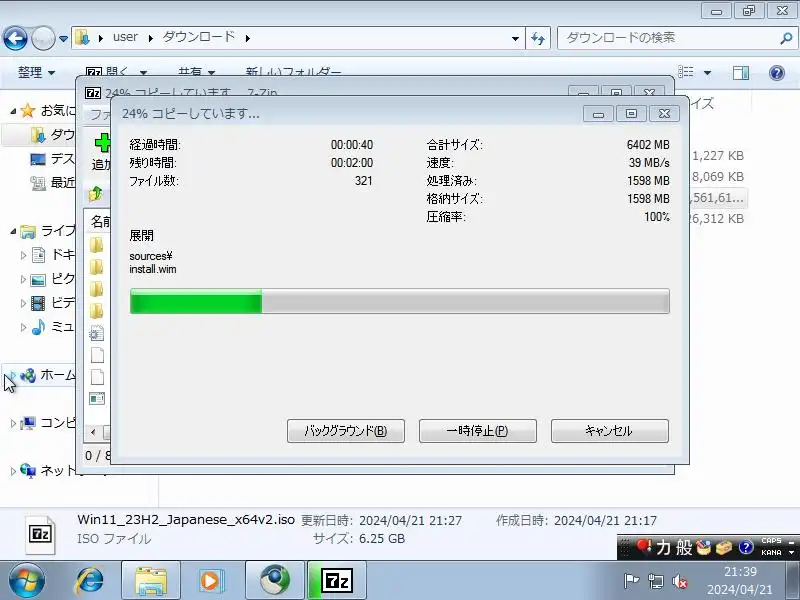Open Internet Explorer from taskbar
Screen dimensions: 800x600
pos(90,581)
